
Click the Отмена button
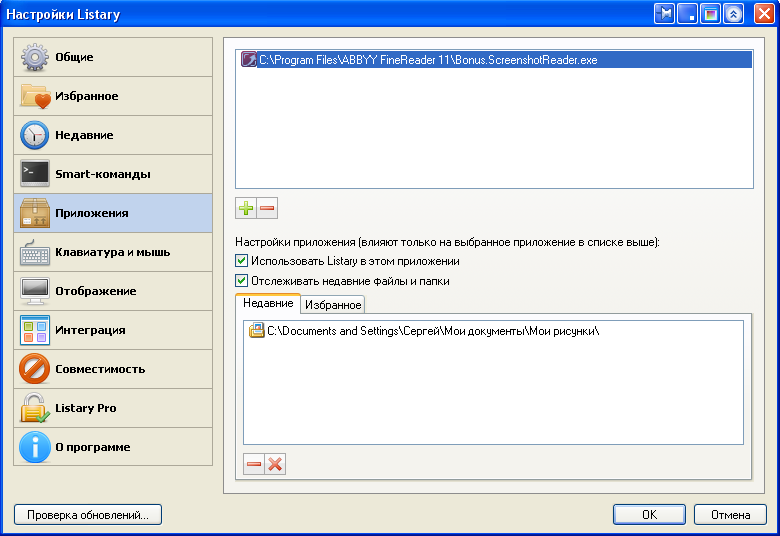pos(730,515)
